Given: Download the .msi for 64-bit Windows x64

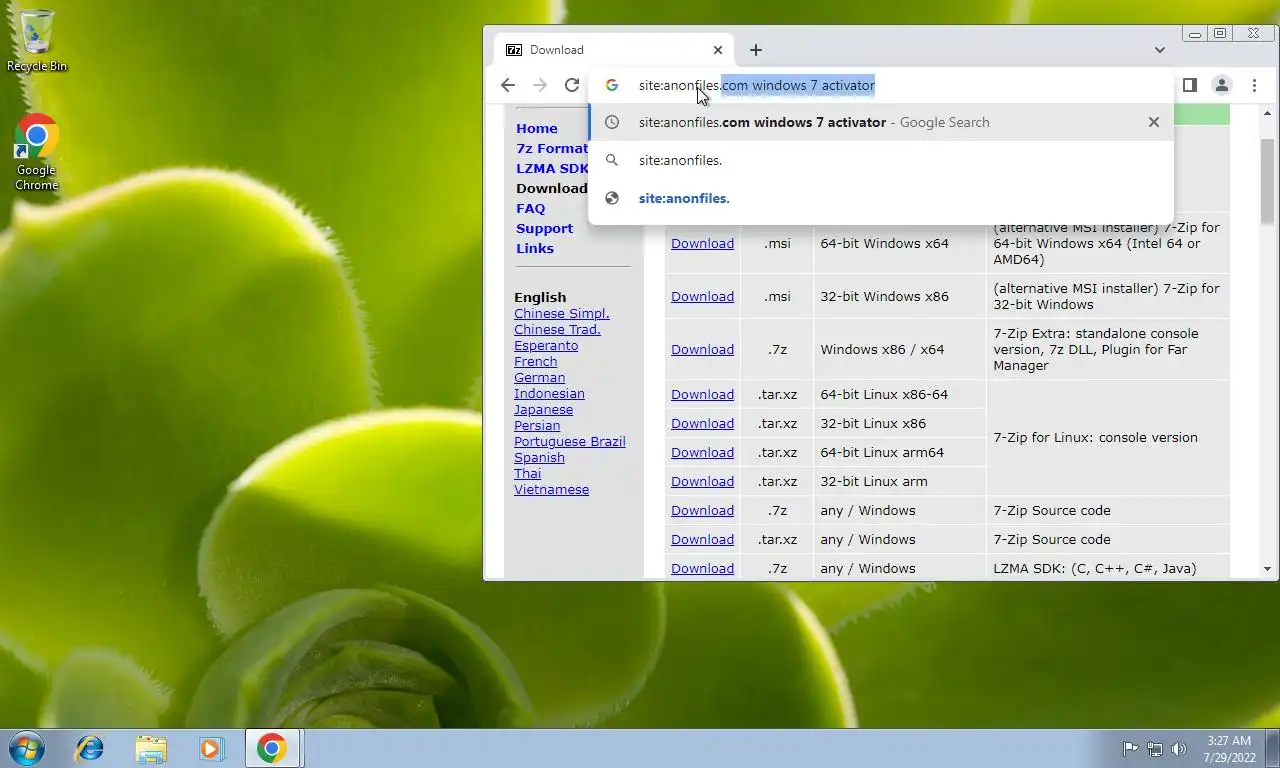Looking at the screenshot, I should click(702, 243).
